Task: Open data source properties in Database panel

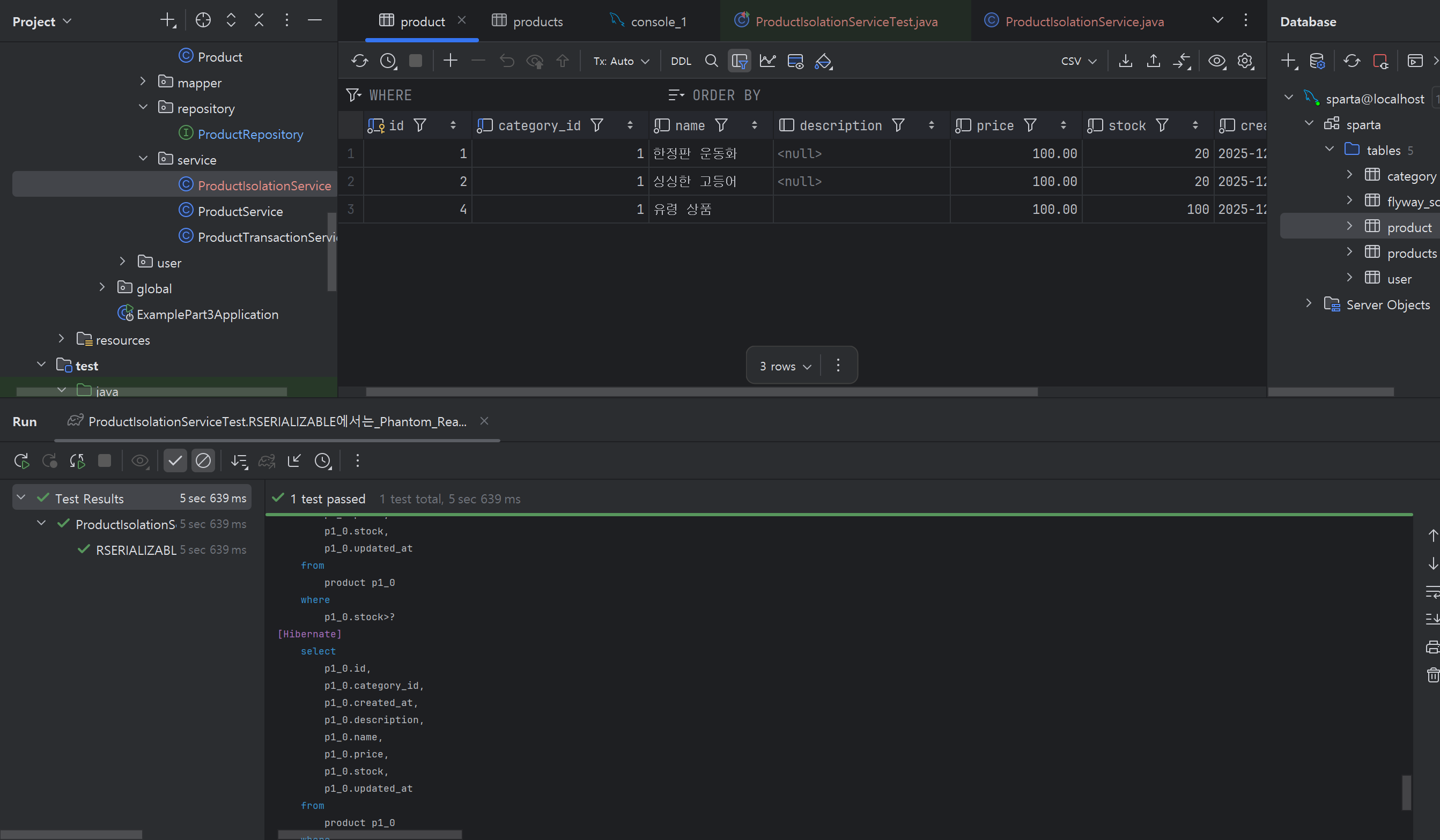Action: click(x=1317, y=61)
